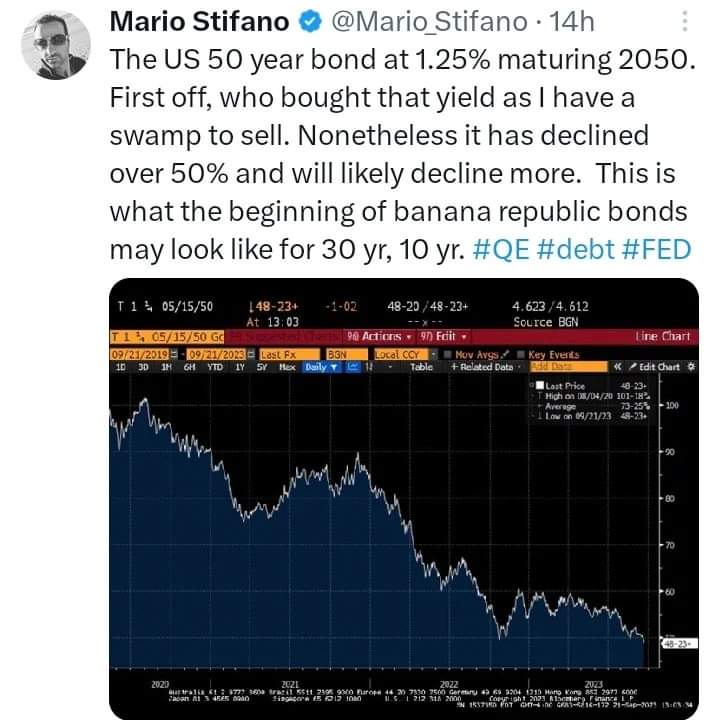Toggle the Last Price legend swatch
This screenshot has width=720, height=720.
click(x=540, y=385)
